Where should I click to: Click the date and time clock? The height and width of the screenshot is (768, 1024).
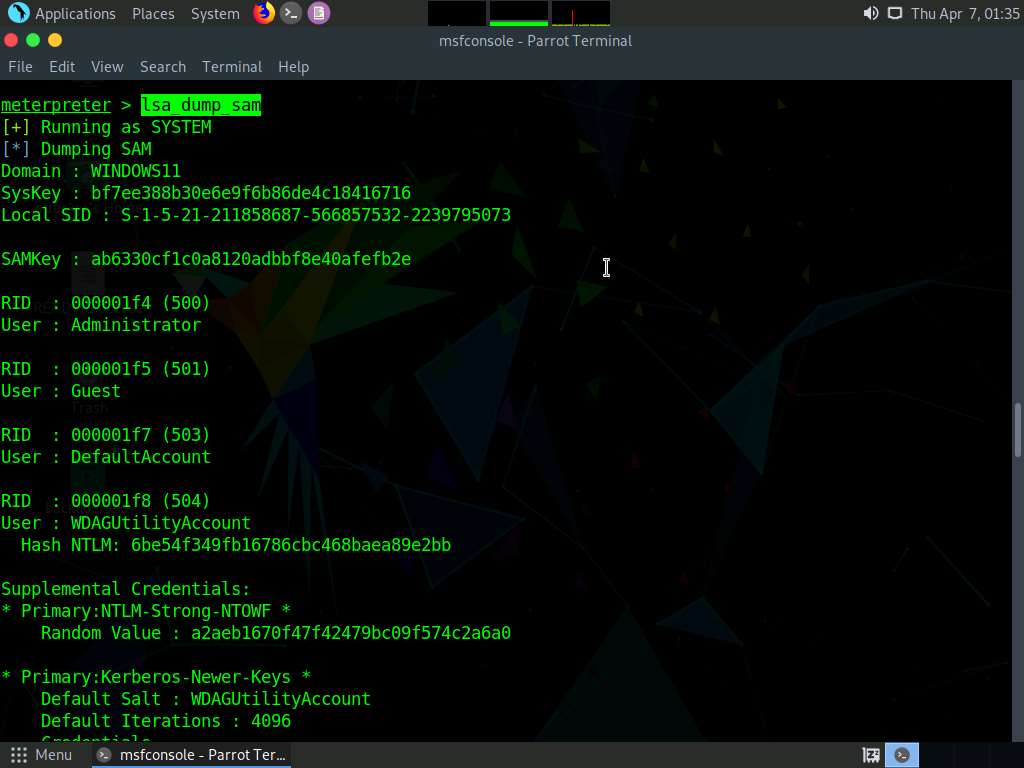(964, 13)
